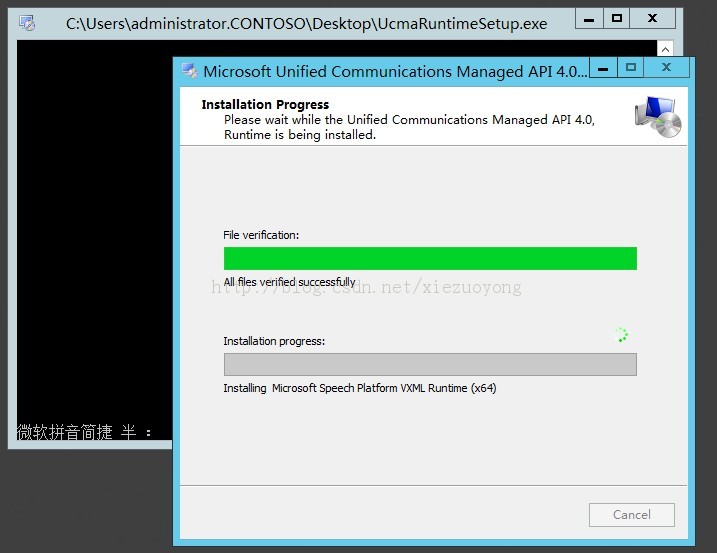717x553 pixels.
Task: Click the installer icon in the UCMA dialog title bar
Action: [x=190, y=71]
